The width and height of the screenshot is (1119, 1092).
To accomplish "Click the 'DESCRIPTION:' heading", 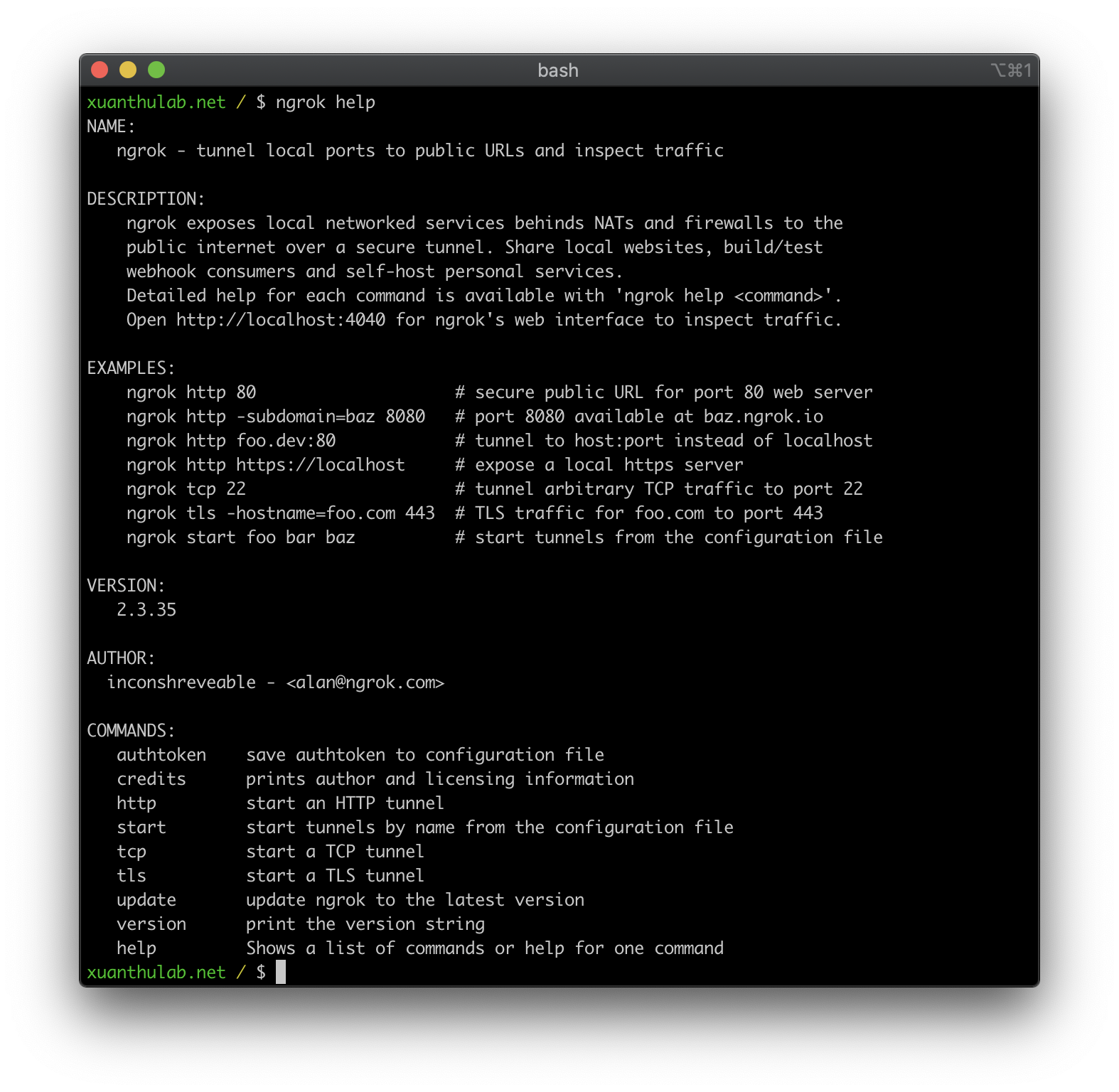I will click(x=146, y=199).
